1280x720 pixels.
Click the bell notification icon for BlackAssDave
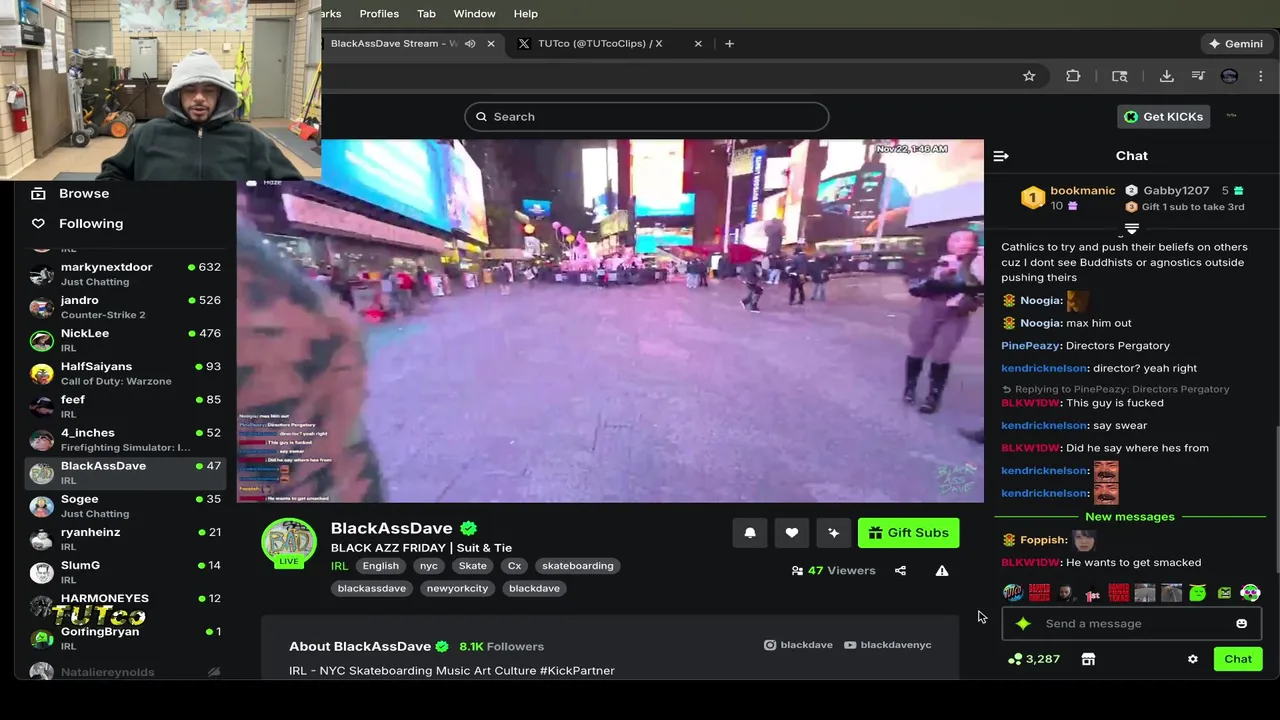coord(750,533)
